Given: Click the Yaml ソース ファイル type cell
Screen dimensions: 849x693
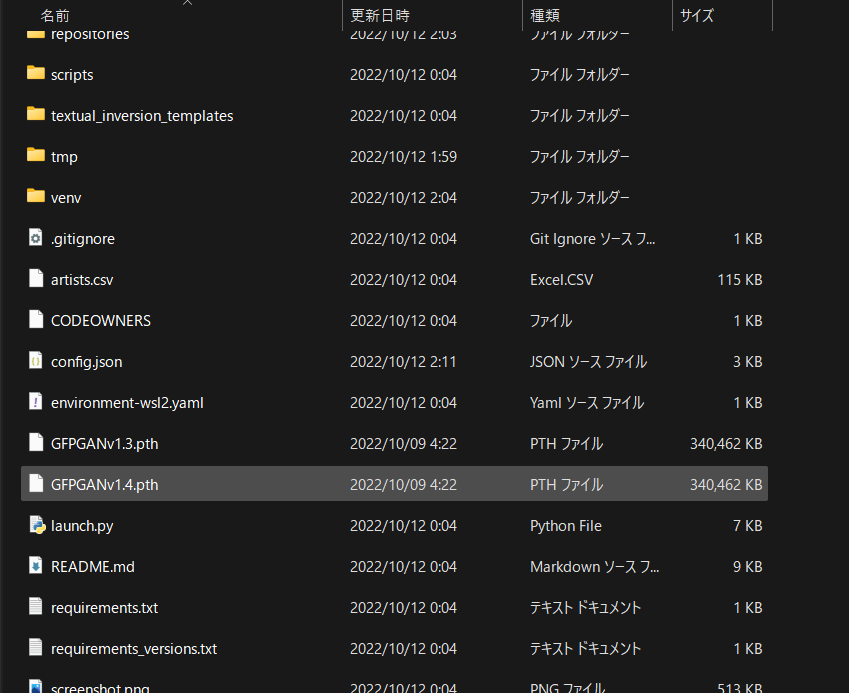Looking at the screenshot, I should tap(587, 403).
